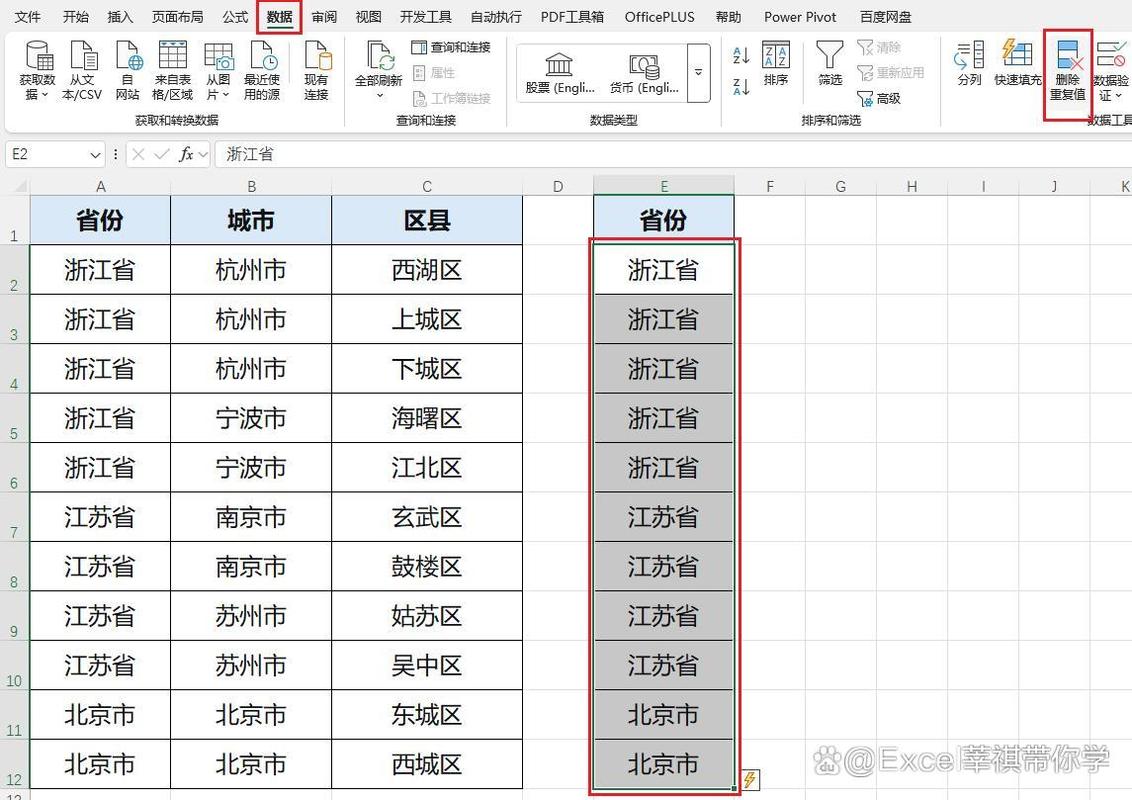Click the 高级 (Advanced filter) button

878,95
